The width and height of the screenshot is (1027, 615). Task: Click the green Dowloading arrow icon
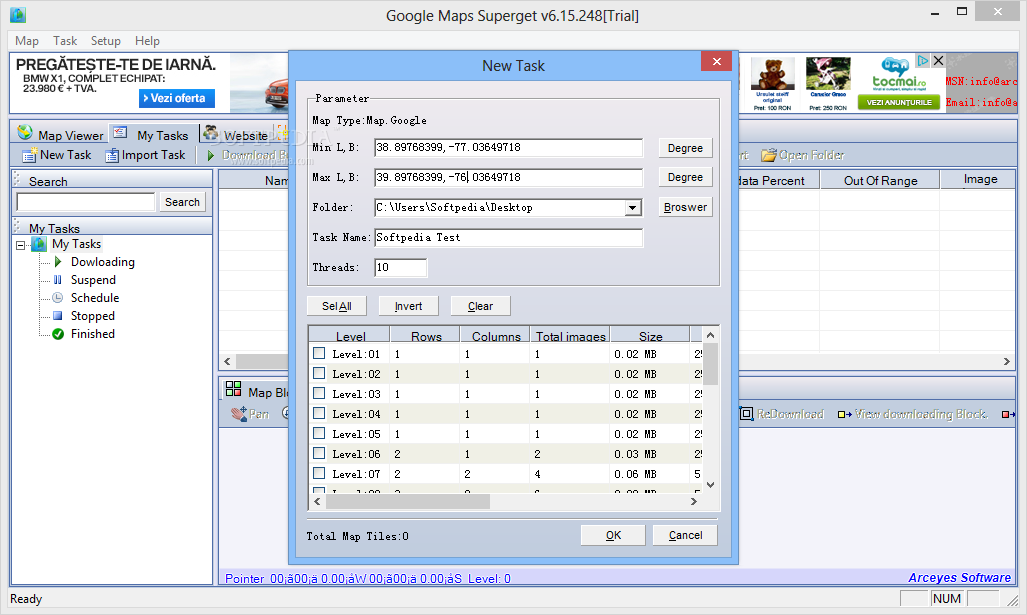(x=58, y=262)
